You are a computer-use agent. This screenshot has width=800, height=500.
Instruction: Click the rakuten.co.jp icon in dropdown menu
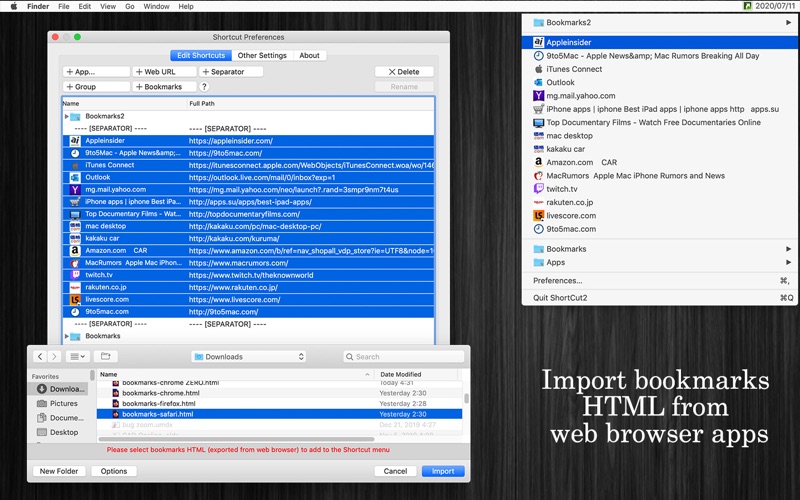click(x=538, y=202)
